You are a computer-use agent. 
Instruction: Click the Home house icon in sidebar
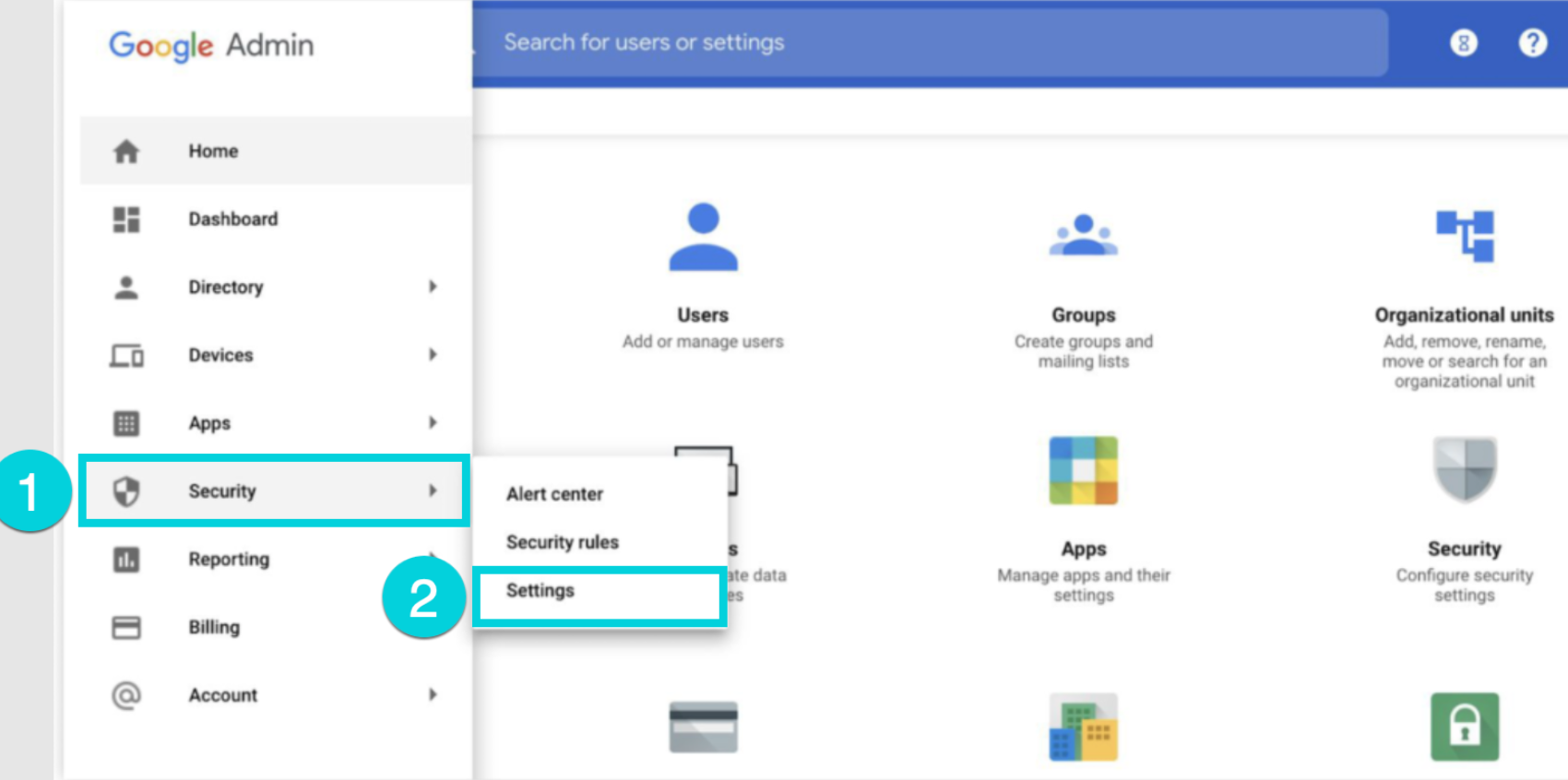tap(126, 151)
